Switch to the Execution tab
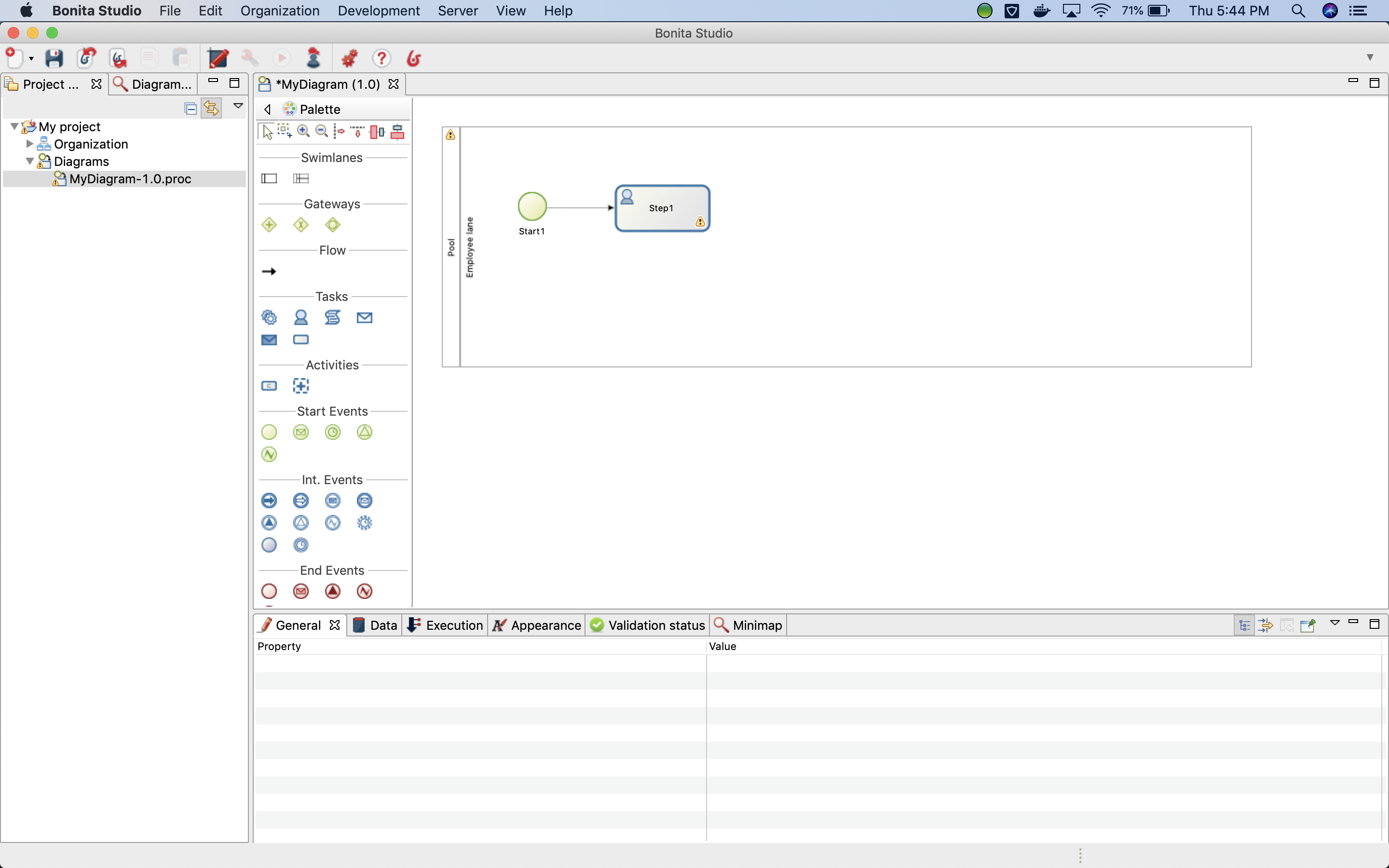Image resolution: width=1389 pixels, height=868 pixels. pos(446,625)
